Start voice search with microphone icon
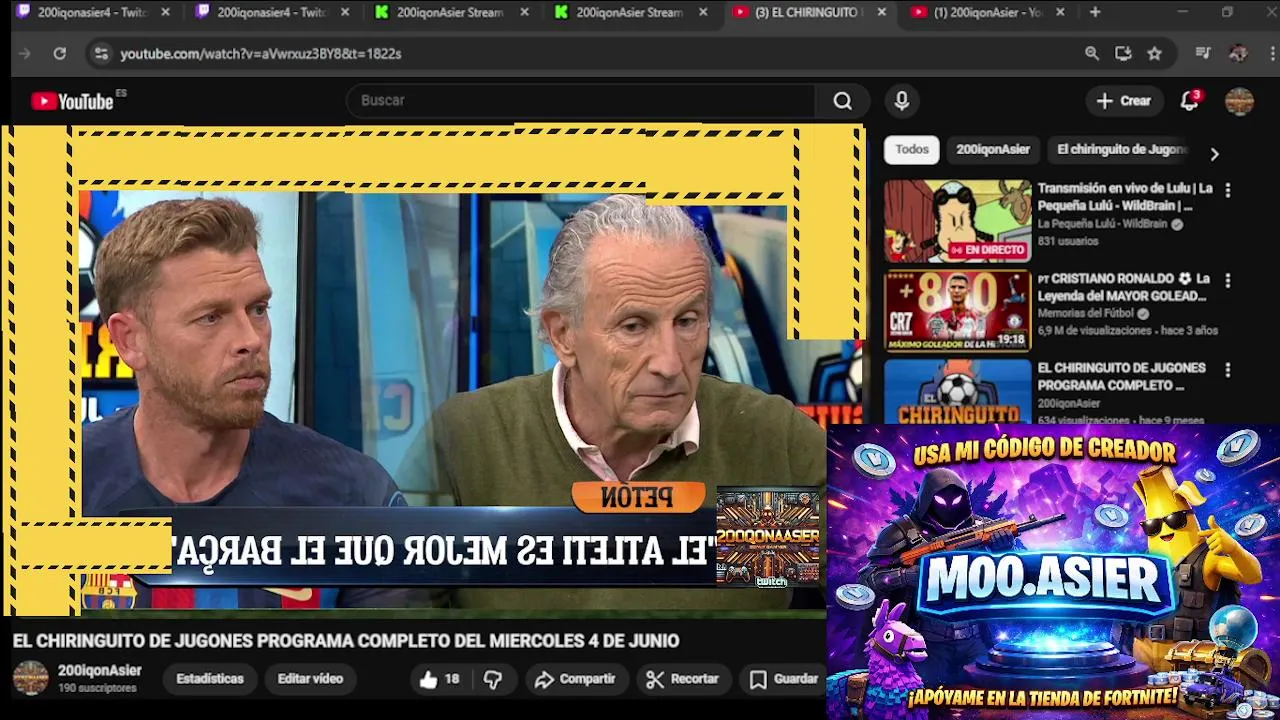Viewport: 1280px width, 720px height. coord(902,101)
